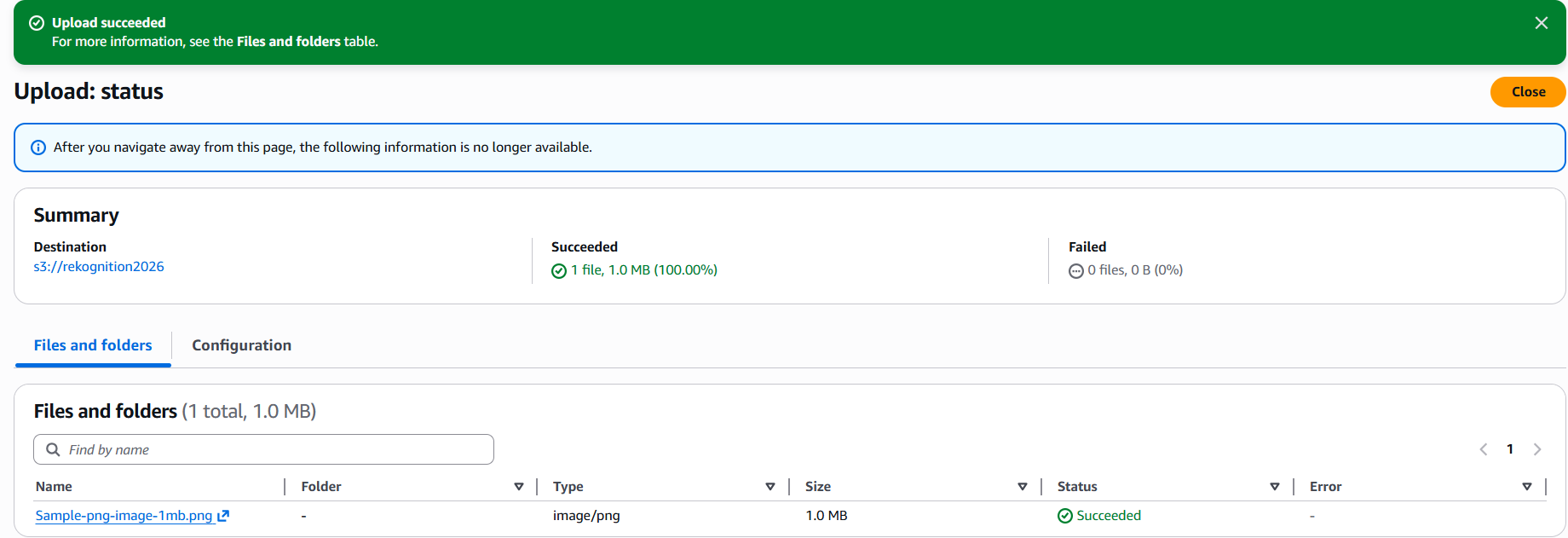The image size is (1568, 538).
Task: Go to the previous page of results
Action: click(1484, 449)
